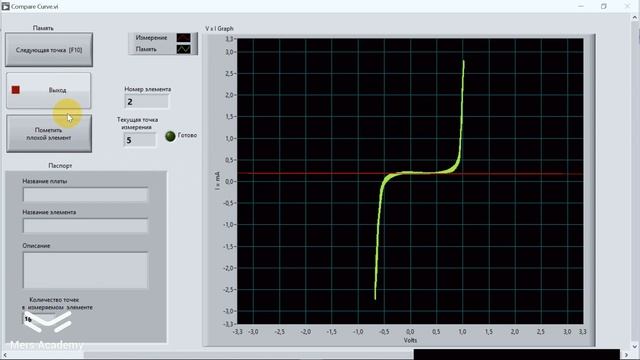The image size is (640, 360).
Task: Click the 3,3 maximum value on the x-axis
Action: tap(582, 332)
